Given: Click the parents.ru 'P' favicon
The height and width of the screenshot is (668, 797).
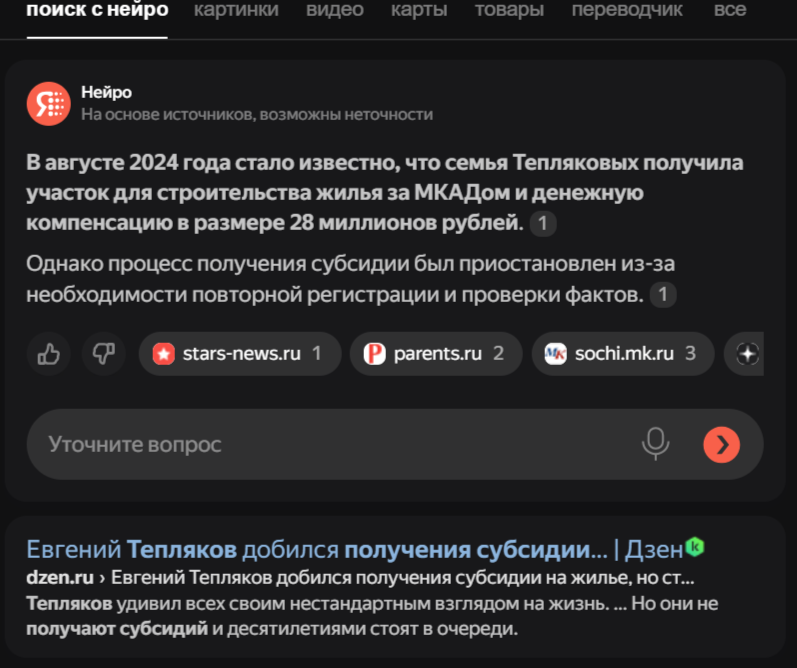Looking at the screenshot, I should pos(375,354).
